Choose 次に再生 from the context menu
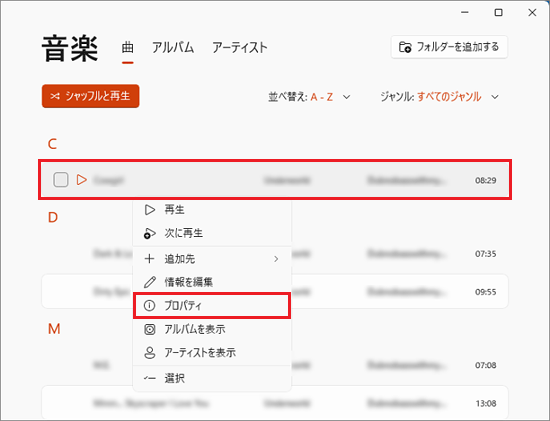The image size is (550, 421). pyautogui.click(x=212, y=233)
